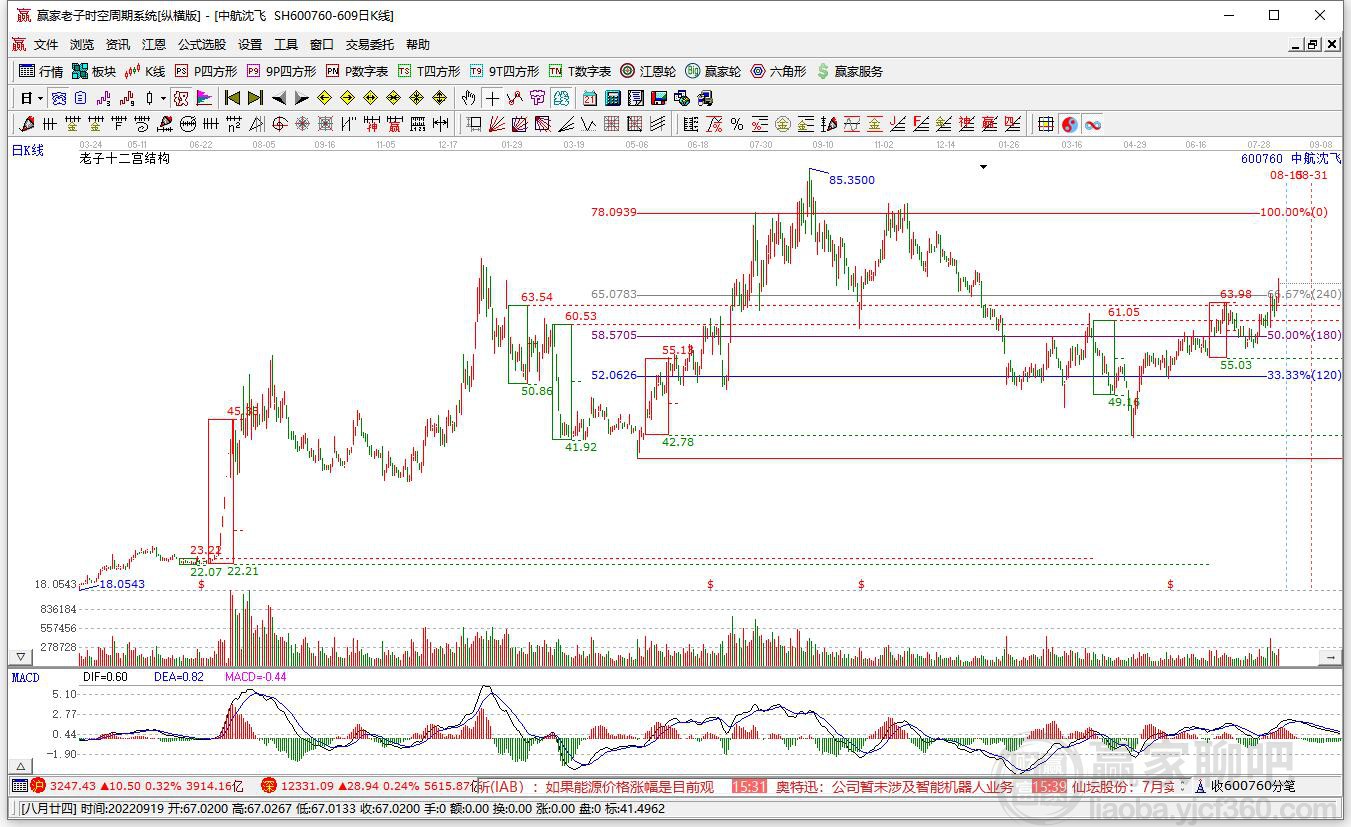Switch to the K线 candlestick chart
1351x827 pixels.
[145, 71]
